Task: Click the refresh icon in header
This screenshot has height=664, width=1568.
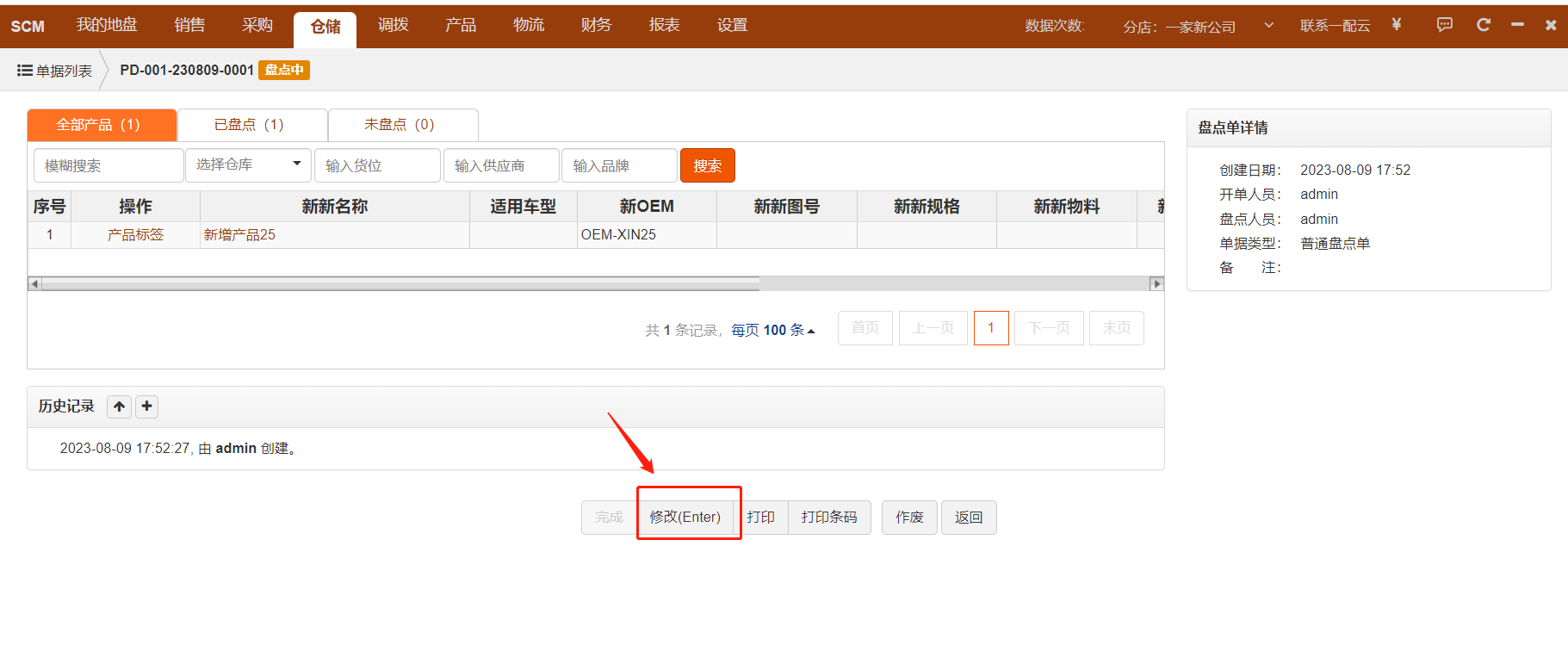Action: point(1483,25)
